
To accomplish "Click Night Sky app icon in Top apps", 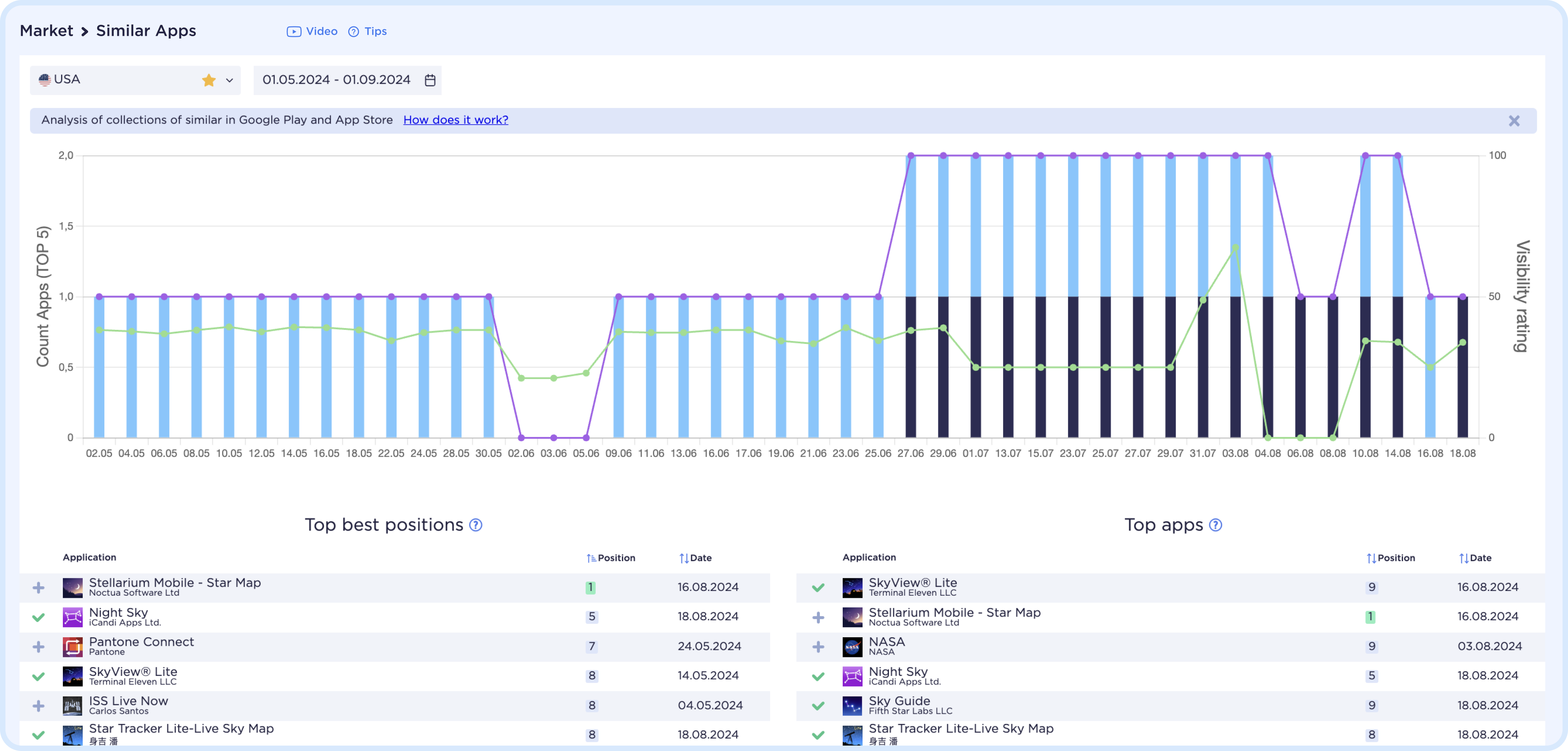I will pyautogui.click(x=852, y=676).
